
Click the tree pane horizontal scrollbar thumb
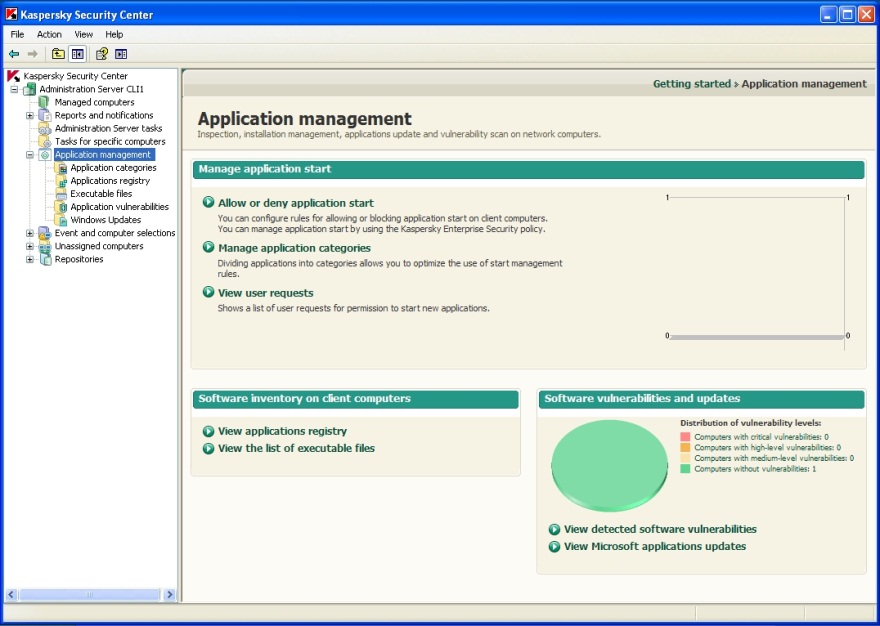(x=89, y=594)
